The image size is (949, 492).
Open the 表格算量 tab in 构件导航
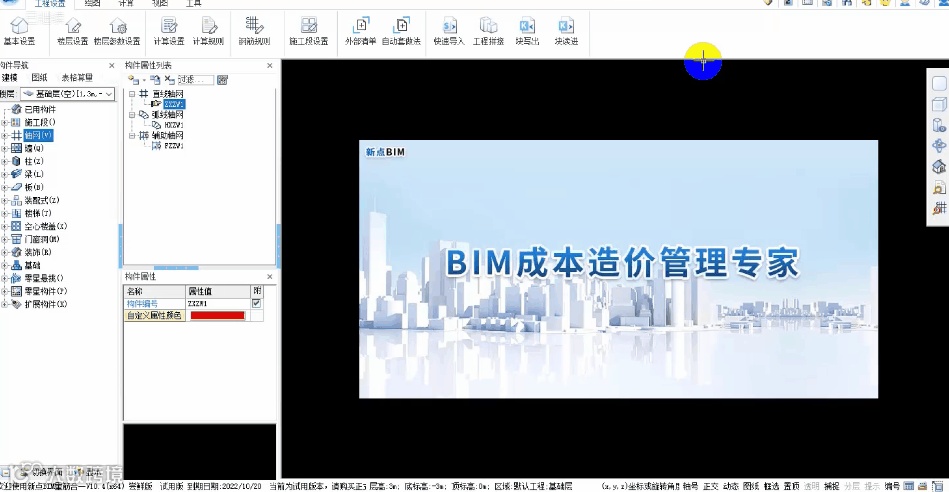[x=77, y=77]
